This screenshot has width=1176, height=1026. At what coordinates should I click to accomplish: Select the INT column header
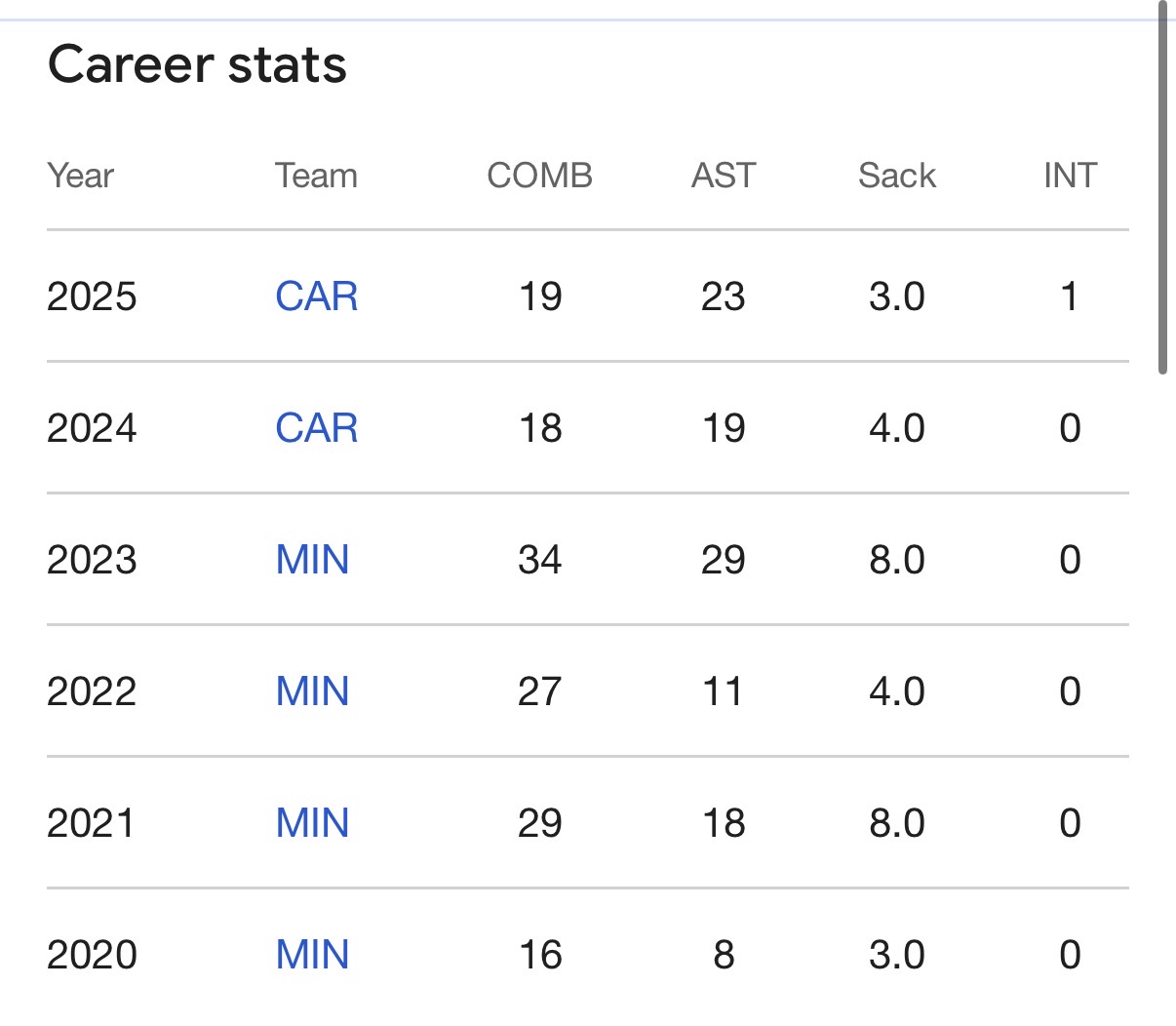pos(1070,176)
